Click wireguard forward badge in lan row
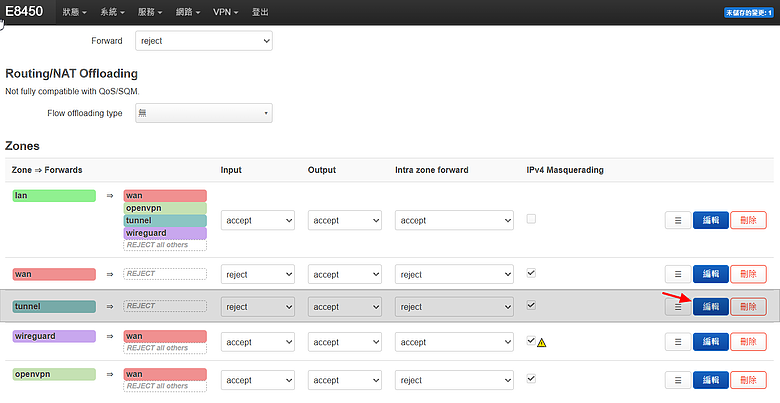This screenshot has width=780, height=403. click(165, 233)
